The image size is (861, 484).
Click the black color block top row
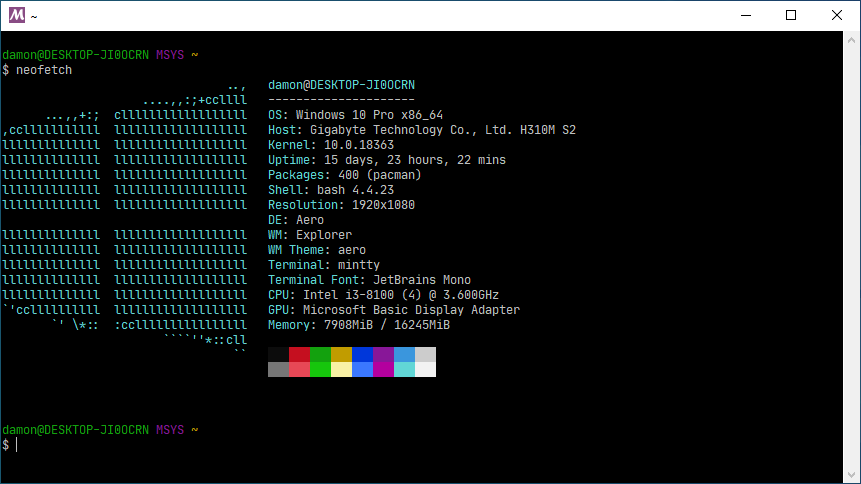click(278, 354)
